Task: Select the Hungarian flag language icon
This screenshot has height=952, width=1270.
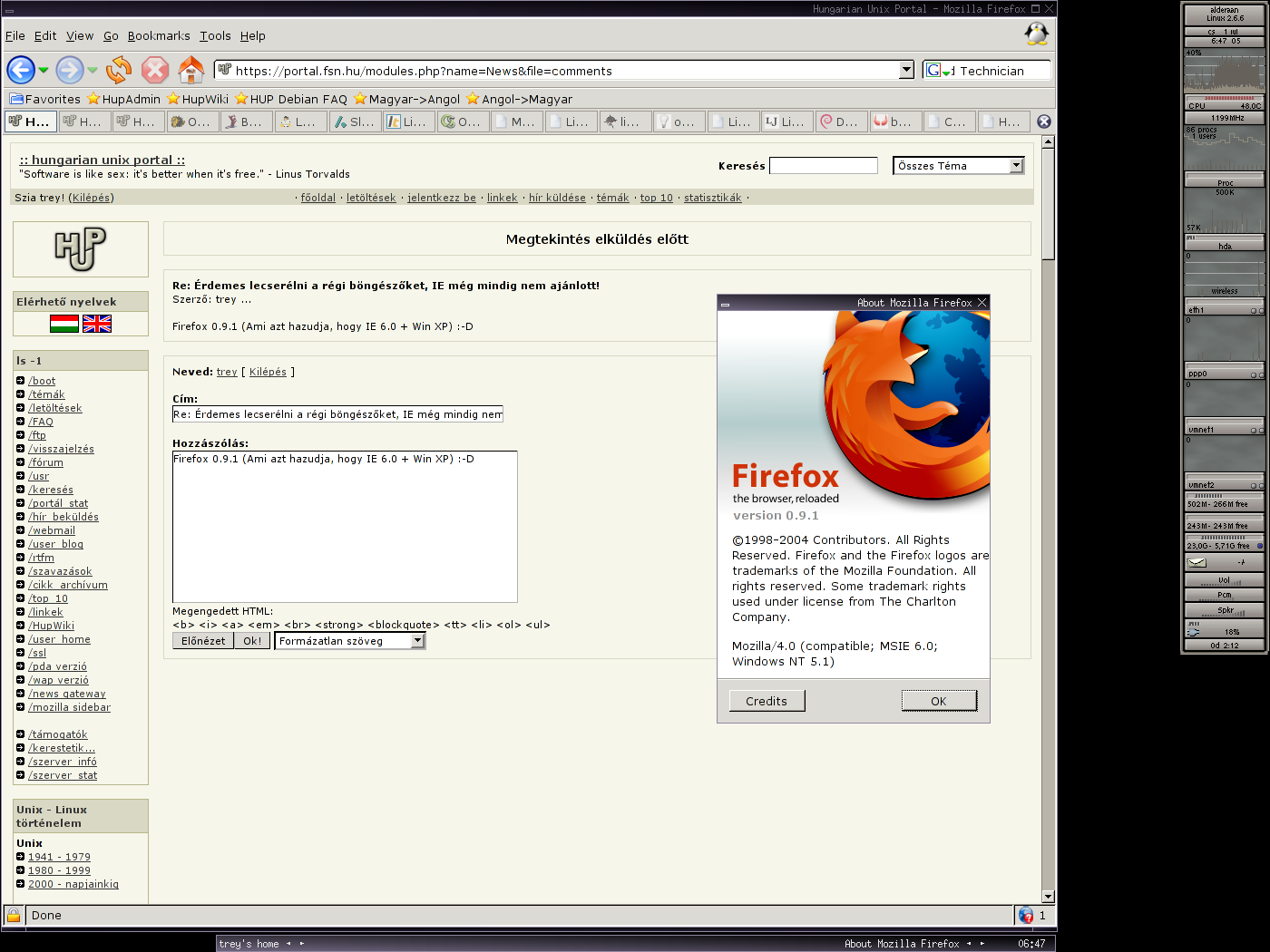Action: click(64, 324)
